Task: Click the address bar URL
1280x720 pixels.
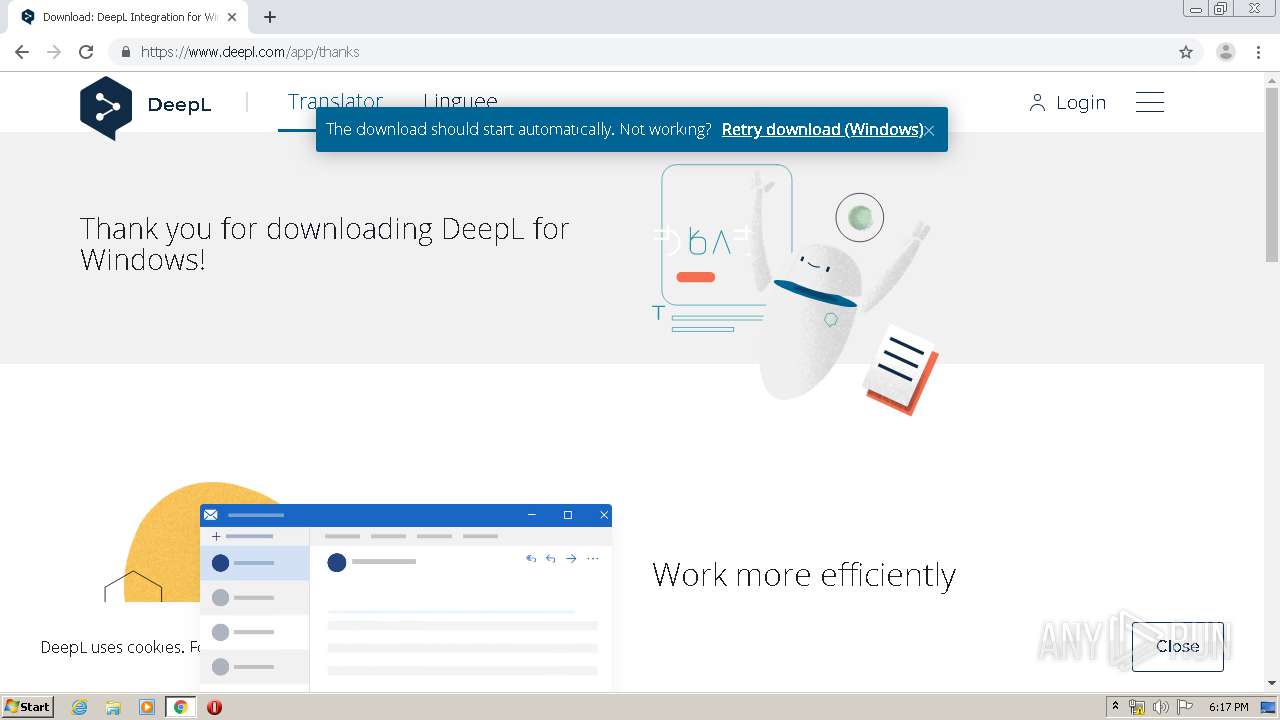Action: pyautogui.click(x=250, y=52)
